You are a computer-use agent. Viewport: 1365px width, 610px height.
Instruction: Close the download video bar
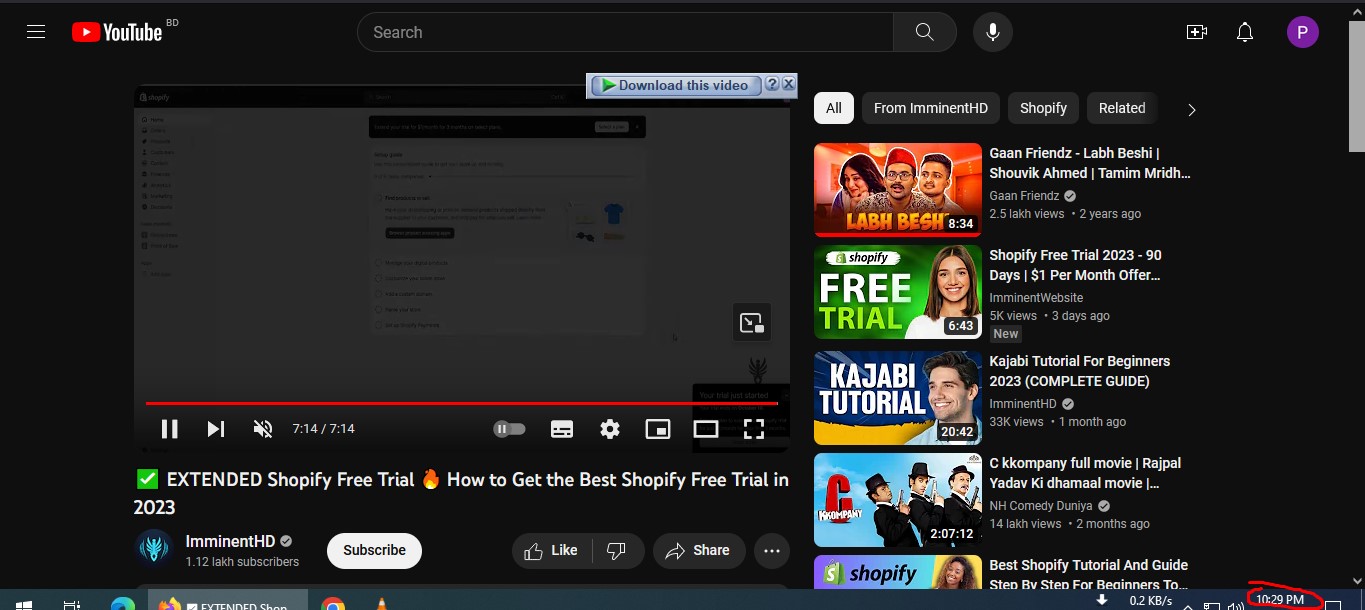tap(788, 85)
